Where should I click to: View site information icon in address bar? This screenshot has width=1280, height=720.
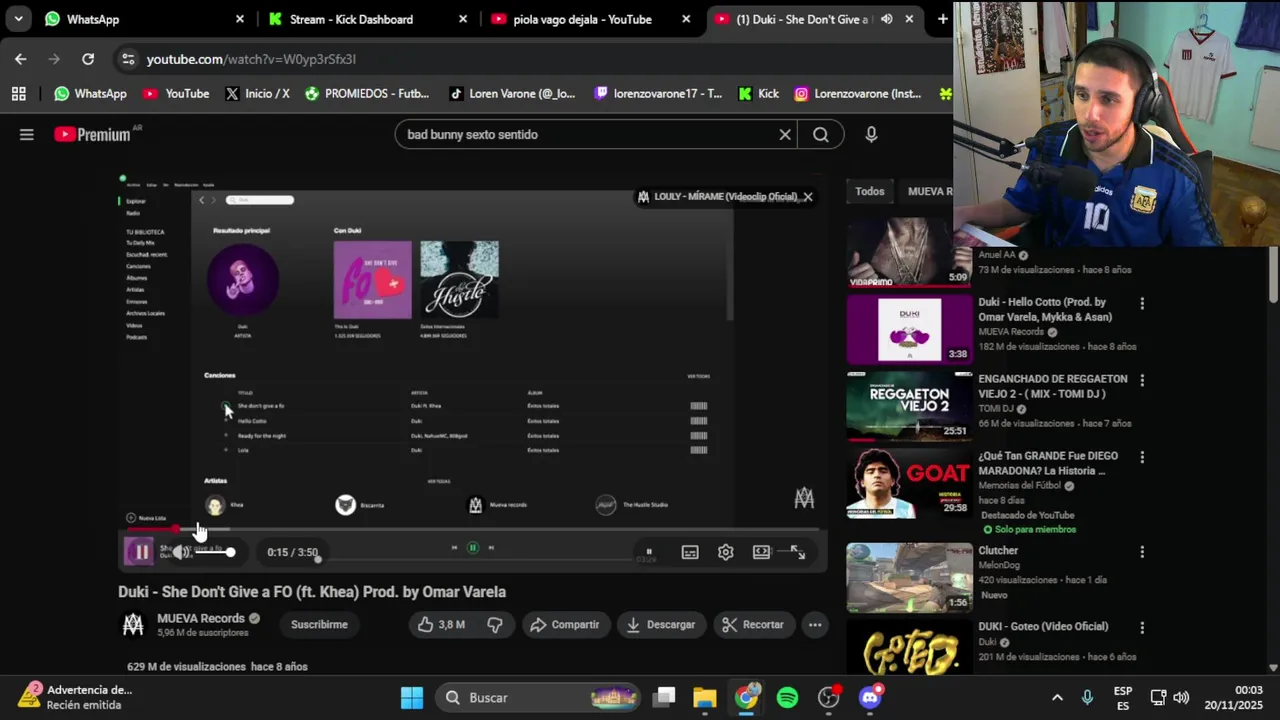point(128,59)
